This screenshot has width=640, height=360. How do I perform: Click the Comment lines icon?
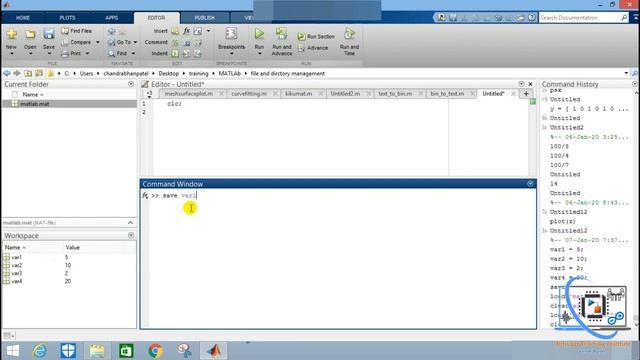(x=175, y=42)
